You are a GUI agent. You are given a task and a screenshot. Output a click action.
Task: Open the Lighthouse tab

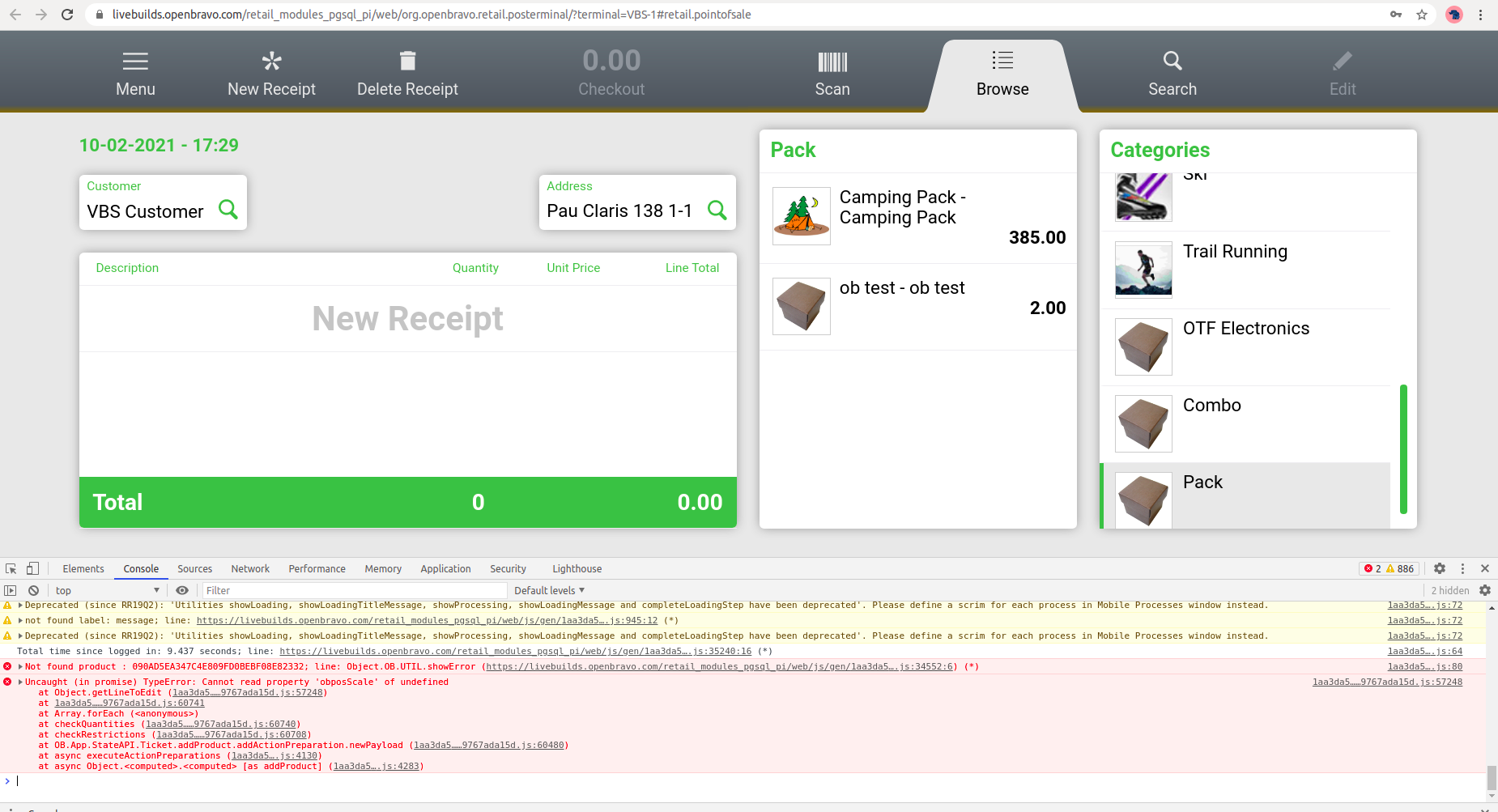[577, 569]
